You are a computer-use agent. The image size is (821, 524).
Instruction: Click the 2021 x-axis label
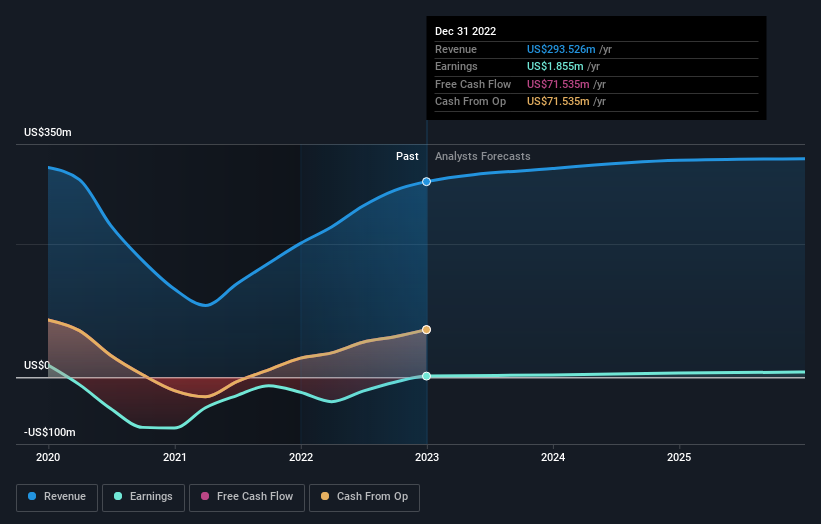174,458
